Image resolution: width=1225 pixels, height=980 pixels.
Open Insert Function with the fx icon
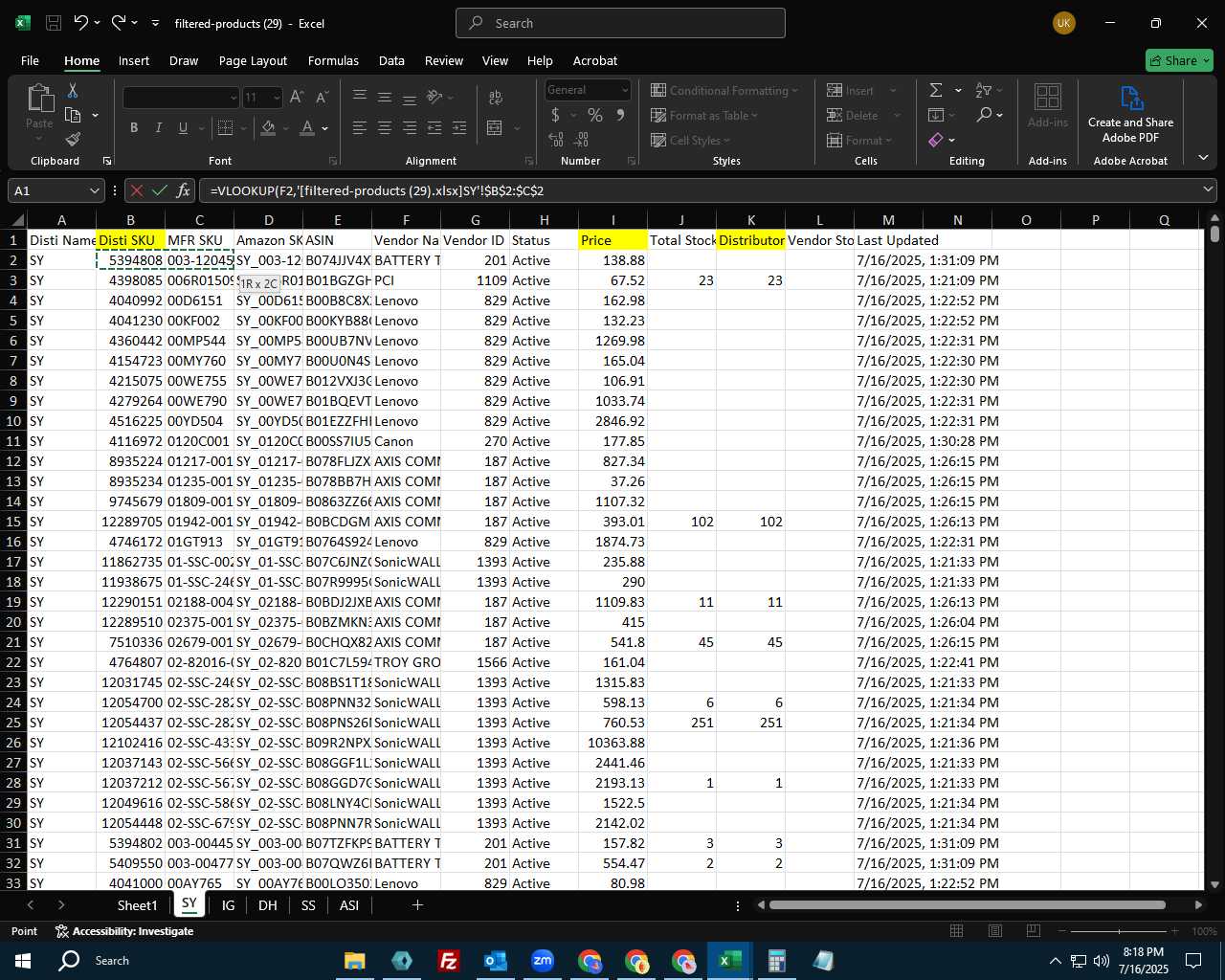pos(184,190)
